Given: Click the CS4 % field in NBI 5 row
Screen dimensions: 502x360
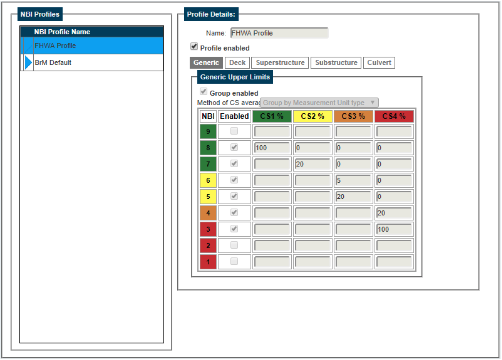Looking at the screenshot, I should coord(394,197).
